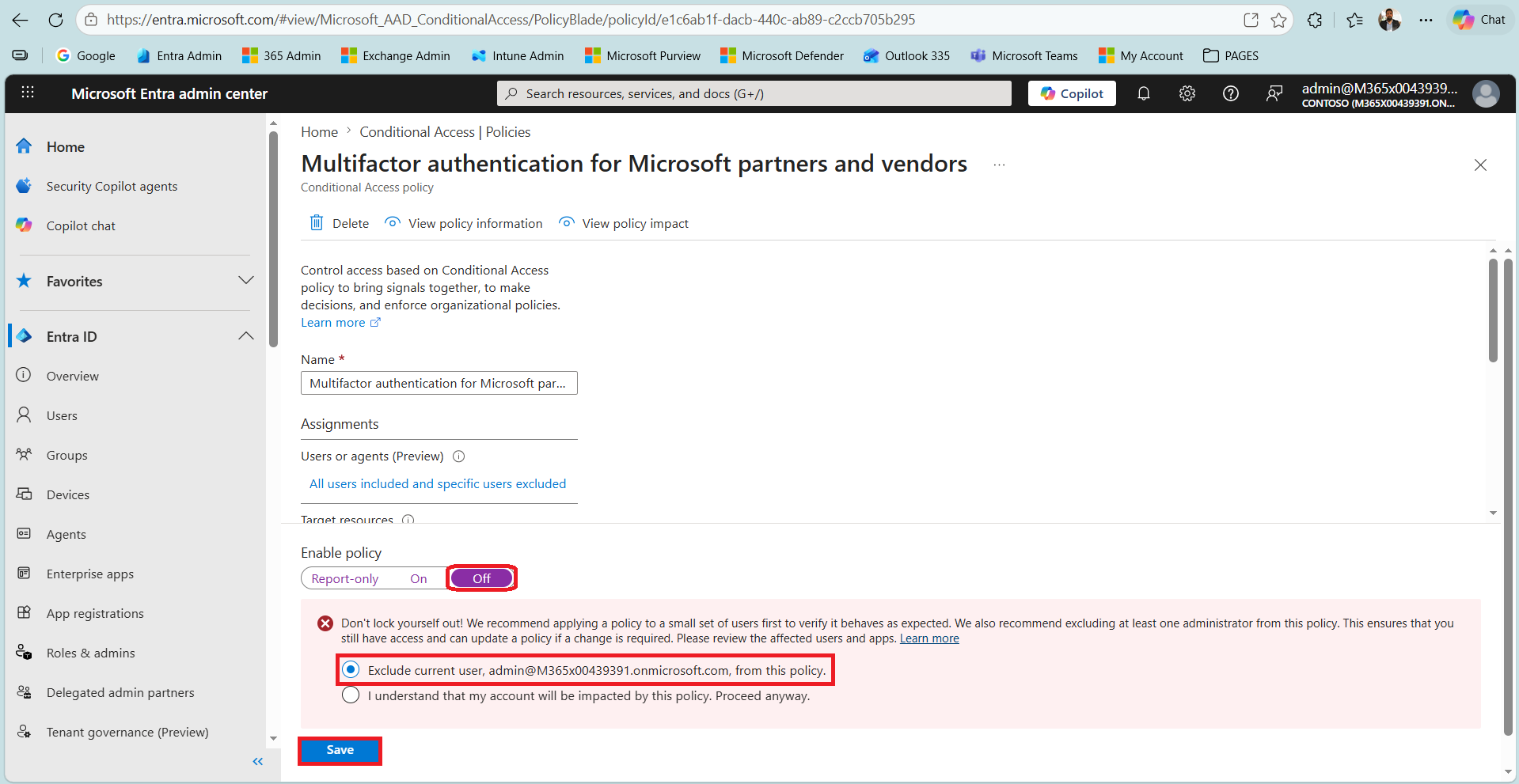
Task: Set Enable policy to Off
Action: tap(481, 578)
